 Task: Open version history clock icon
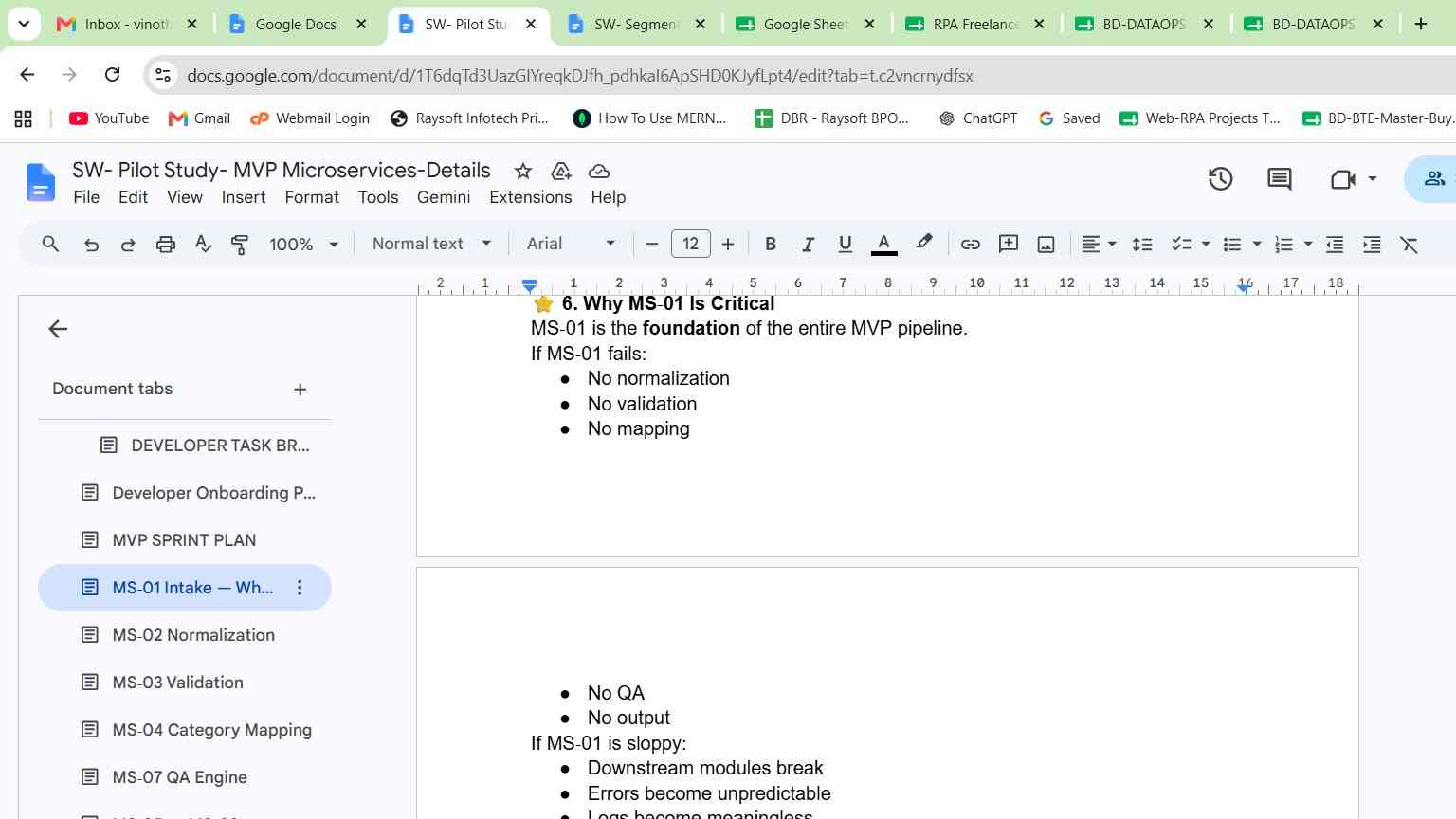point(1220,178)
